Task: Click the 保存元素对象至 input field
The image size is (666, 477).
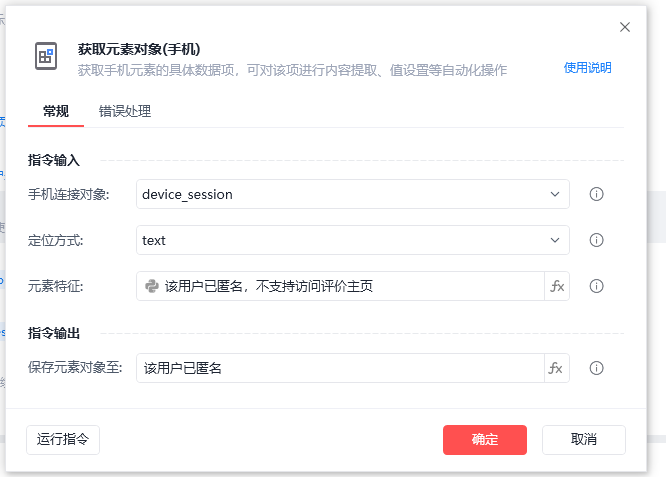Action: click(340, 368)
